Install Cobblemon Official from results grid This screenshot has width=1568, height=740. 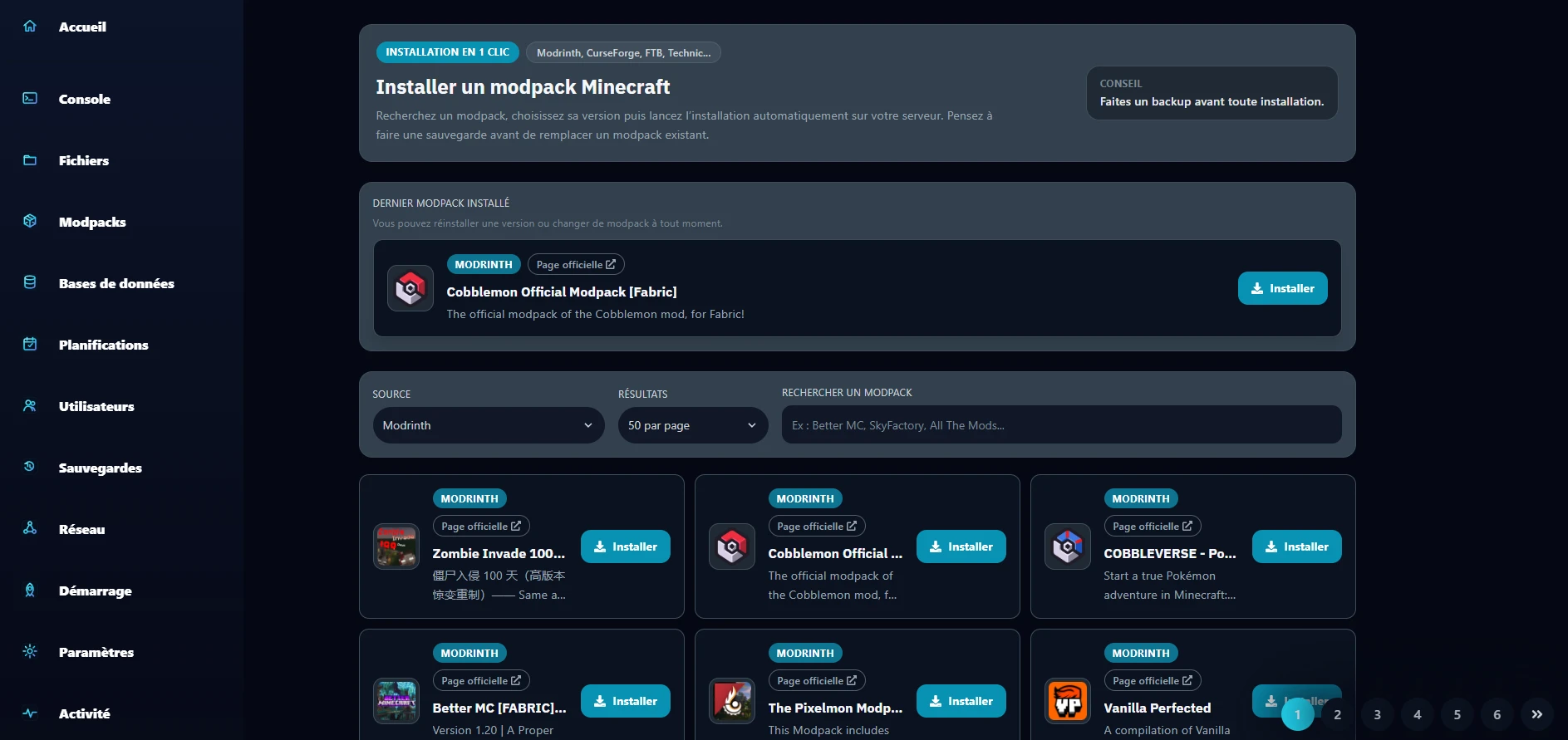(x=961, y=546)
